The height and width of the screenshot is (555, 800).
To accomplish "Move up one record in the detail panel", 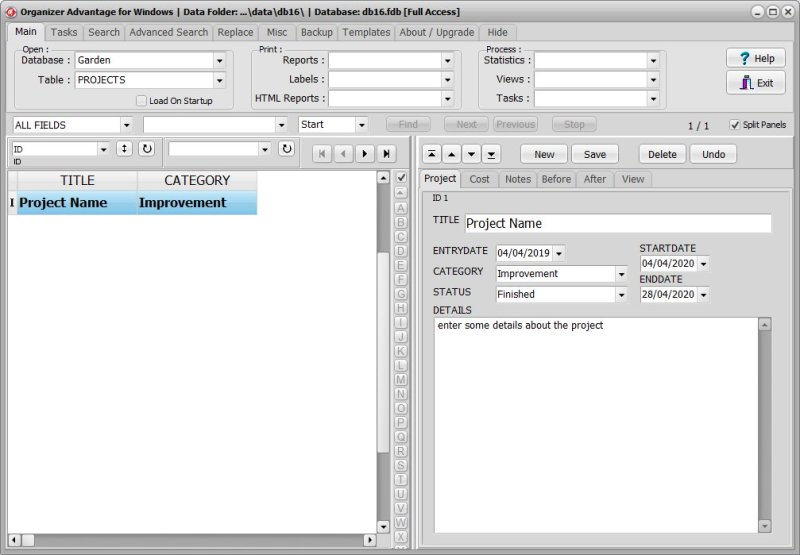I will pyautogui.click(x=452, y=154).
